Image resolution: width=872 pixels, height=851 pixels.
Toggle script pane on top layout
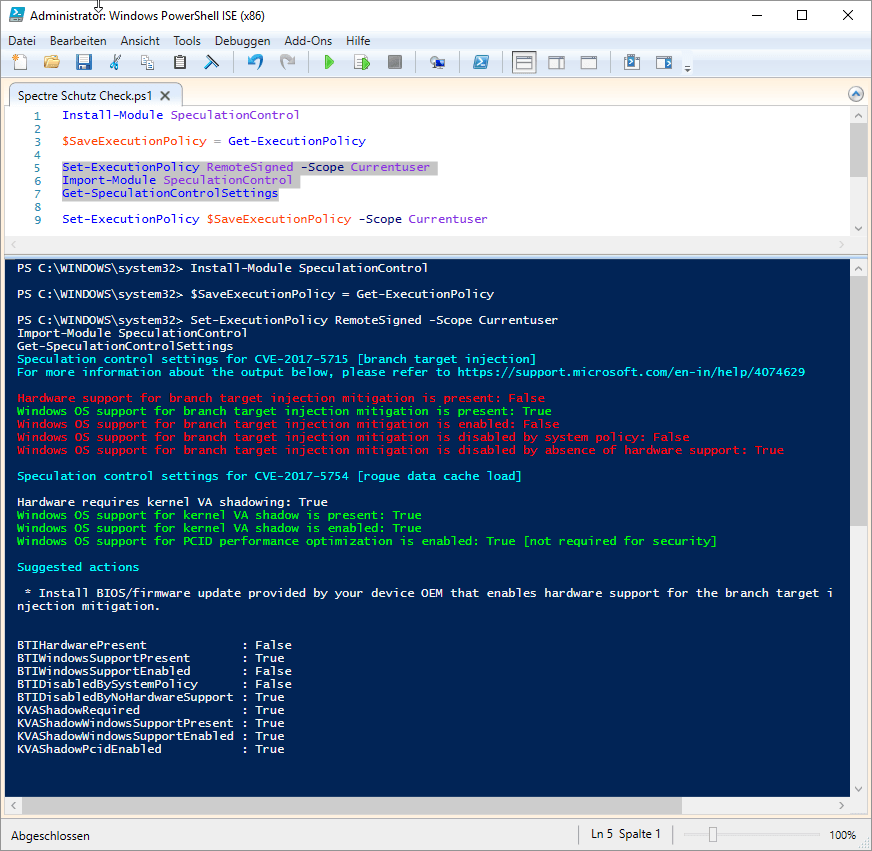524,63
